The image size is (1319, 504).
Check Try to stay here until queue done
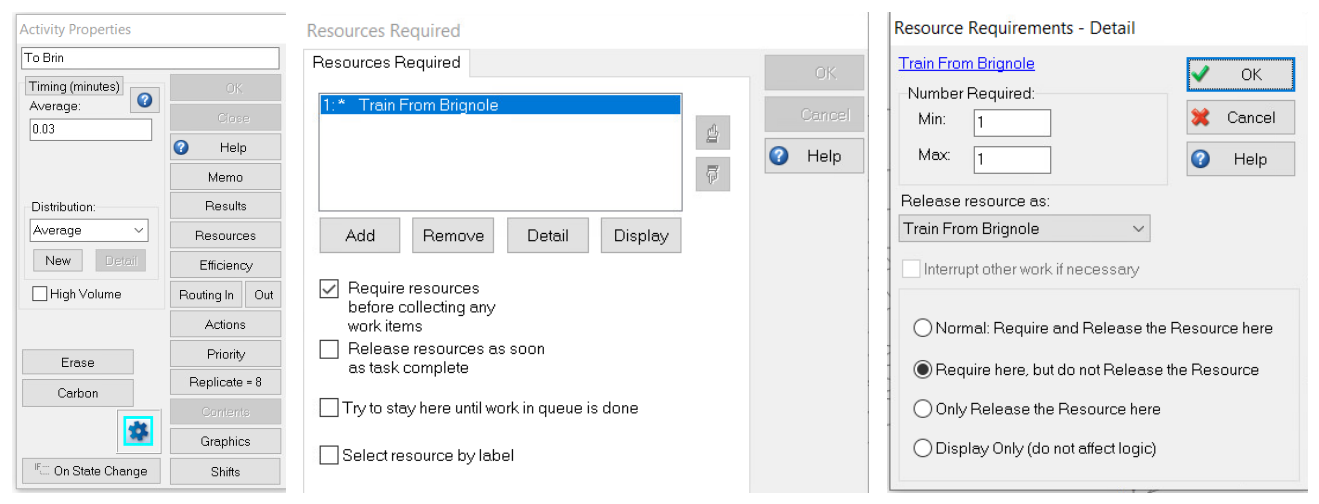tap(329, 408)
